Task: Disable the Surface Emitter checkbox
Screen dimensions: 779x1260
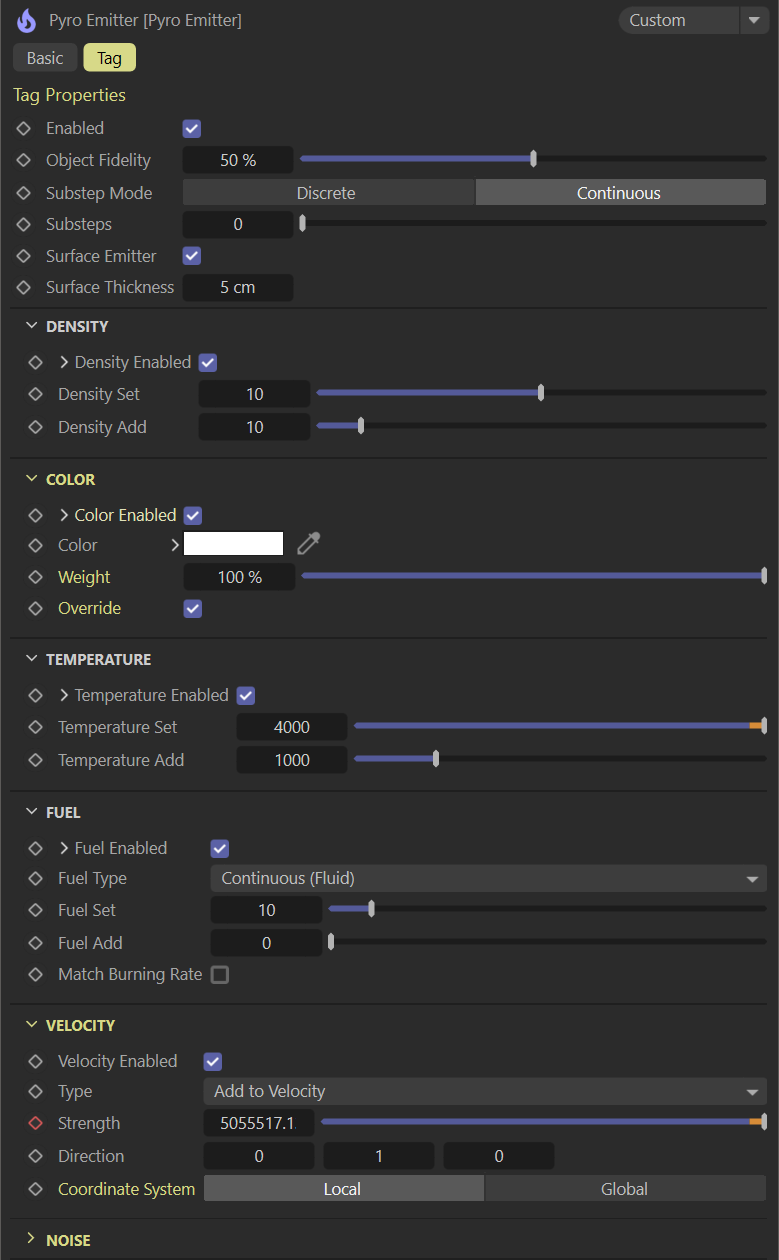Action: coord(192,256)
